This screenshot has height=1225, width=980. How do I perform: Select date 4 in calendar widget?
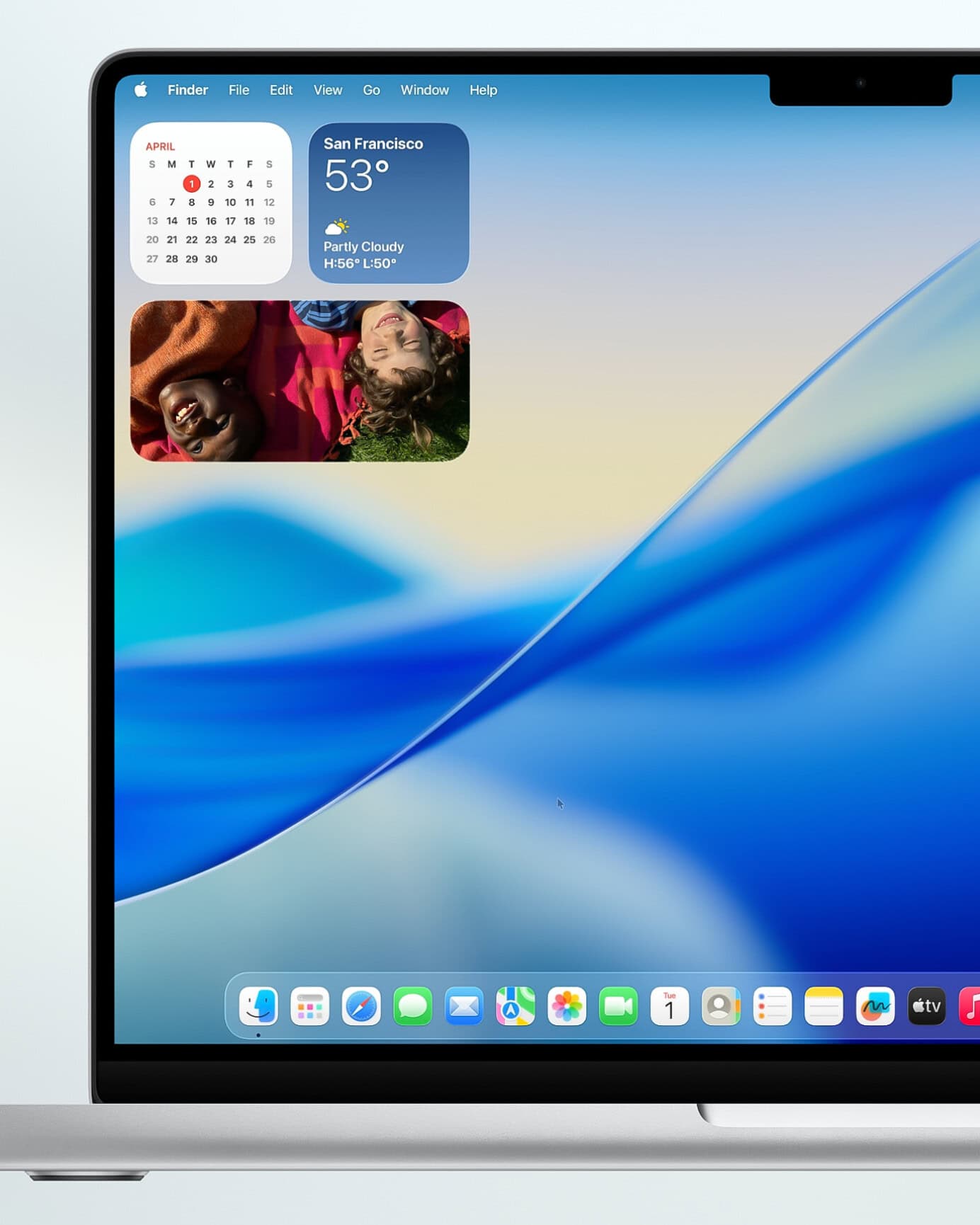(249, 184)
